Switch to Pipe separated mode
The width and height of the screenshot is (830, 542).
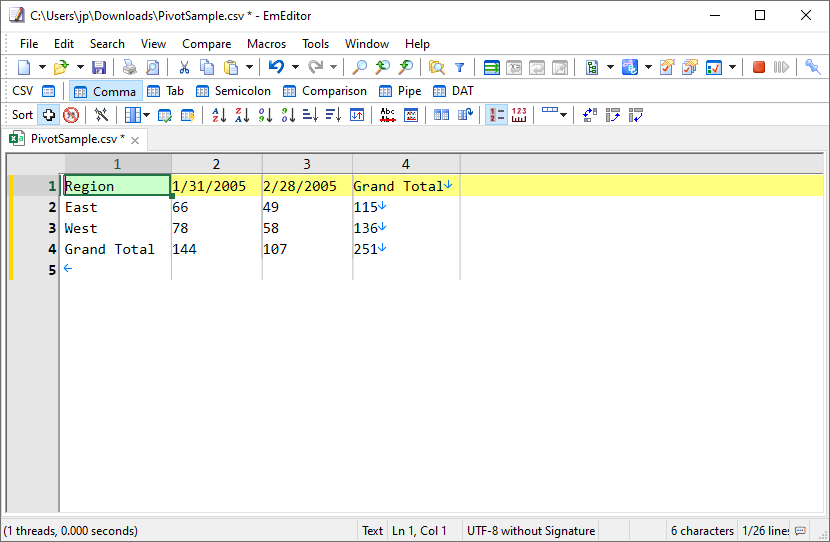[x=400, y=92]
